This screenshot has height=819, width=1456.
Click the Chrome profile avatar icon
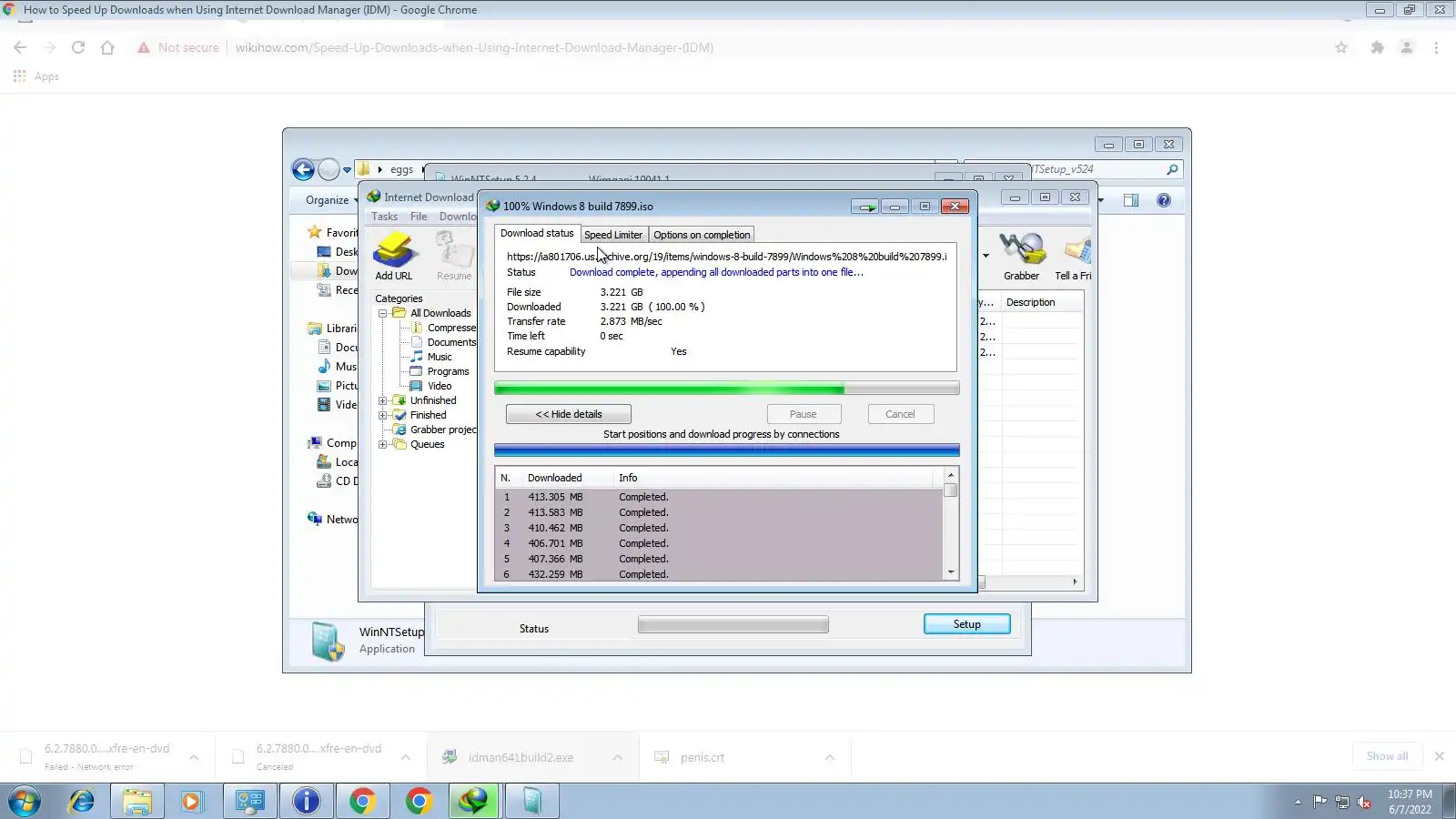click(1407, 47)
